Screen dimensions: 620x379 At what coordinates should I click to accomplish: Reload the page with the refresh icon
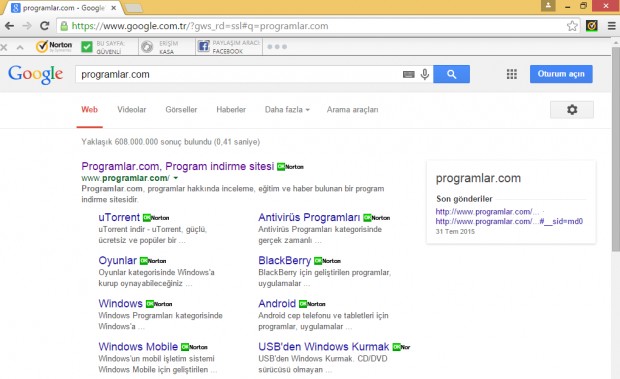pyautogui.click(x=44, y=26)
